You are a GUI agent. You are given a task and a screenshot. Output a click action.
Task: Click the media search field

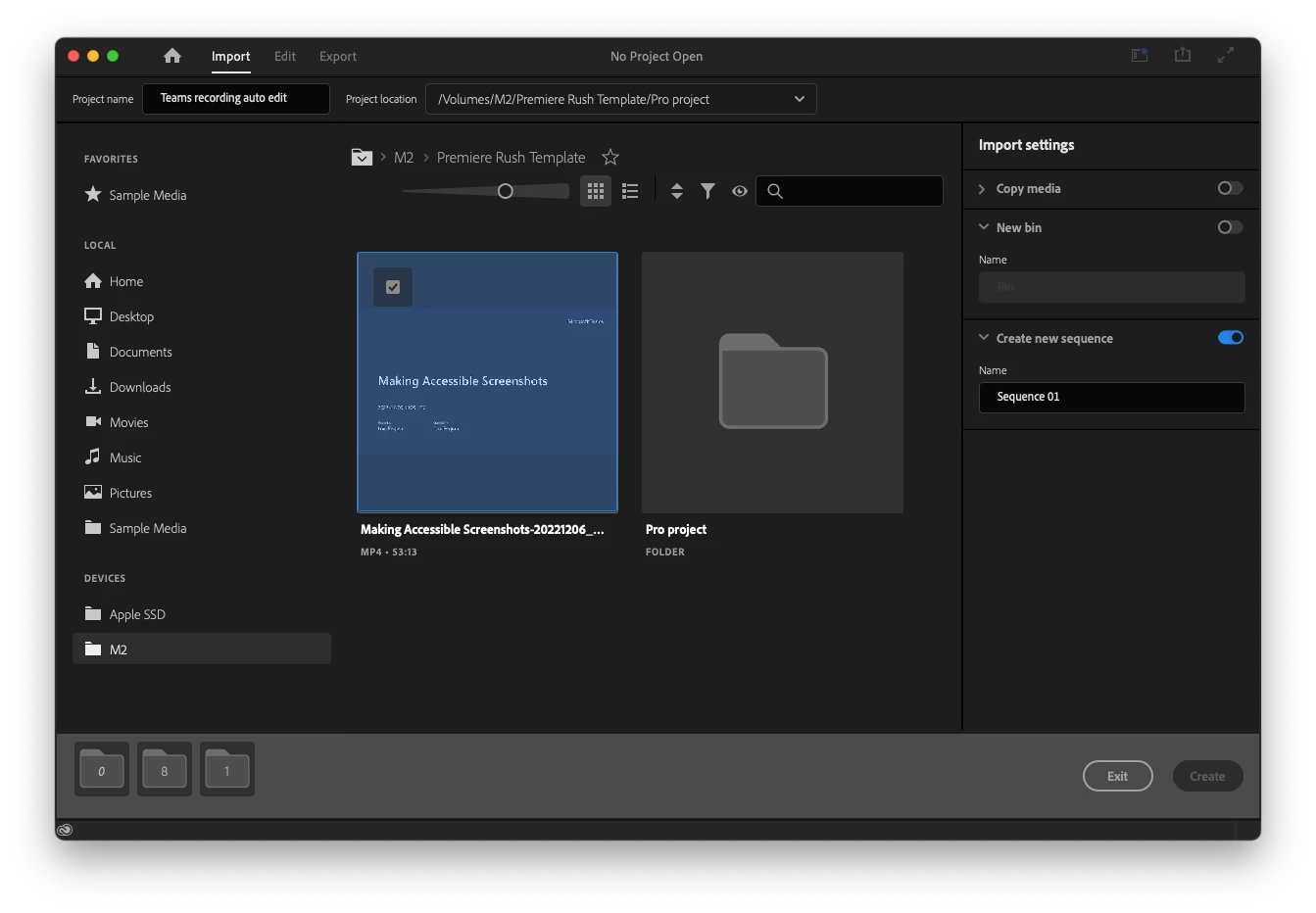(x=850, y=191)
